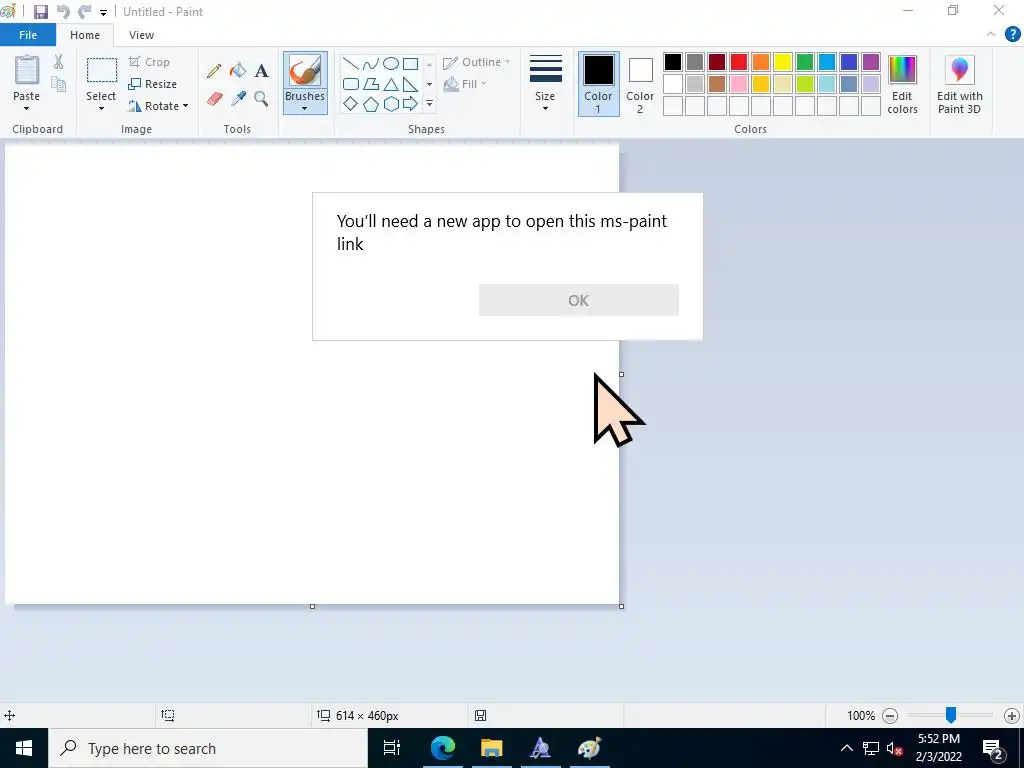Click OK in the ms-paint link dialog
The width and height of the screenshot is (1024, 768).
click(579, 300)
